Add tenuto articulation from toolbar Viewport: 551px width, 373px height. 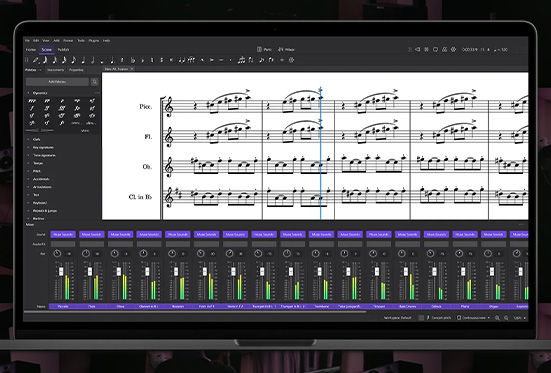tap(221, 60)
